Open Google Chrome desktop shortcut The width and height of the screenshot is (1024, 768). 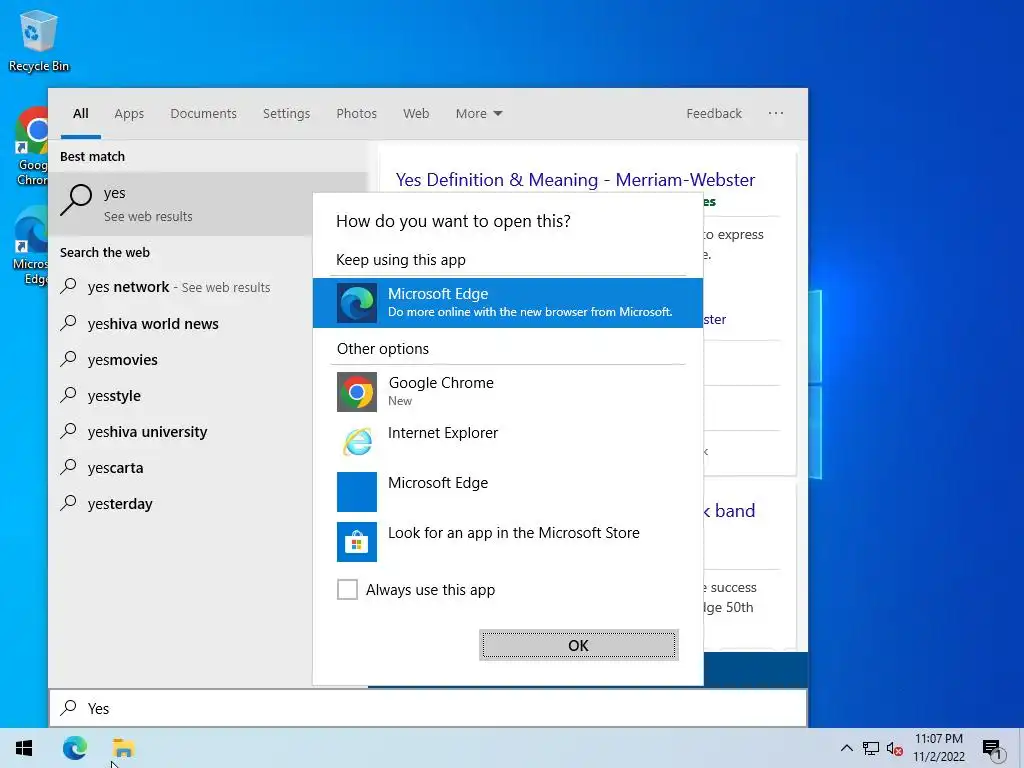point(31,146)
